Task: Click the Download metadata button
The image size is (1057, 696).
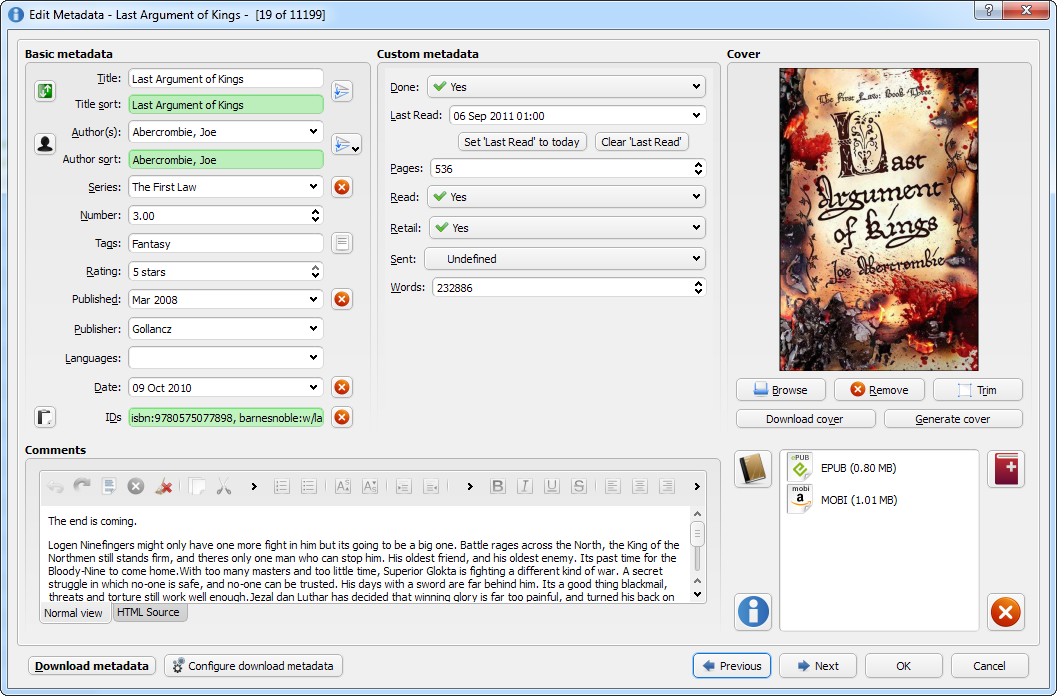Action: 92,666
